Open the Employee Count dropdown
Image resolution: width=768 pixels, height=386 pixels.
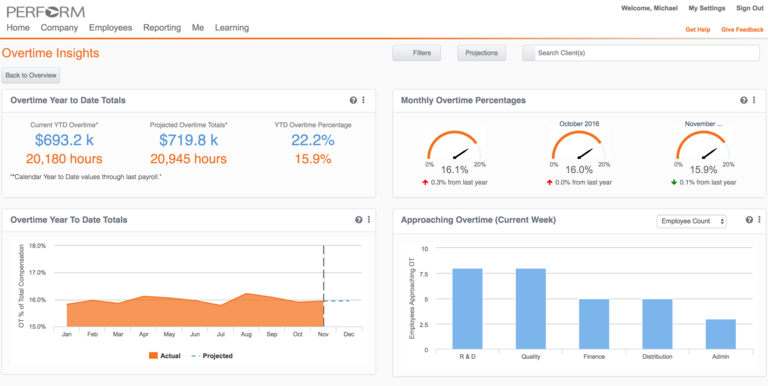click(692, 221)
